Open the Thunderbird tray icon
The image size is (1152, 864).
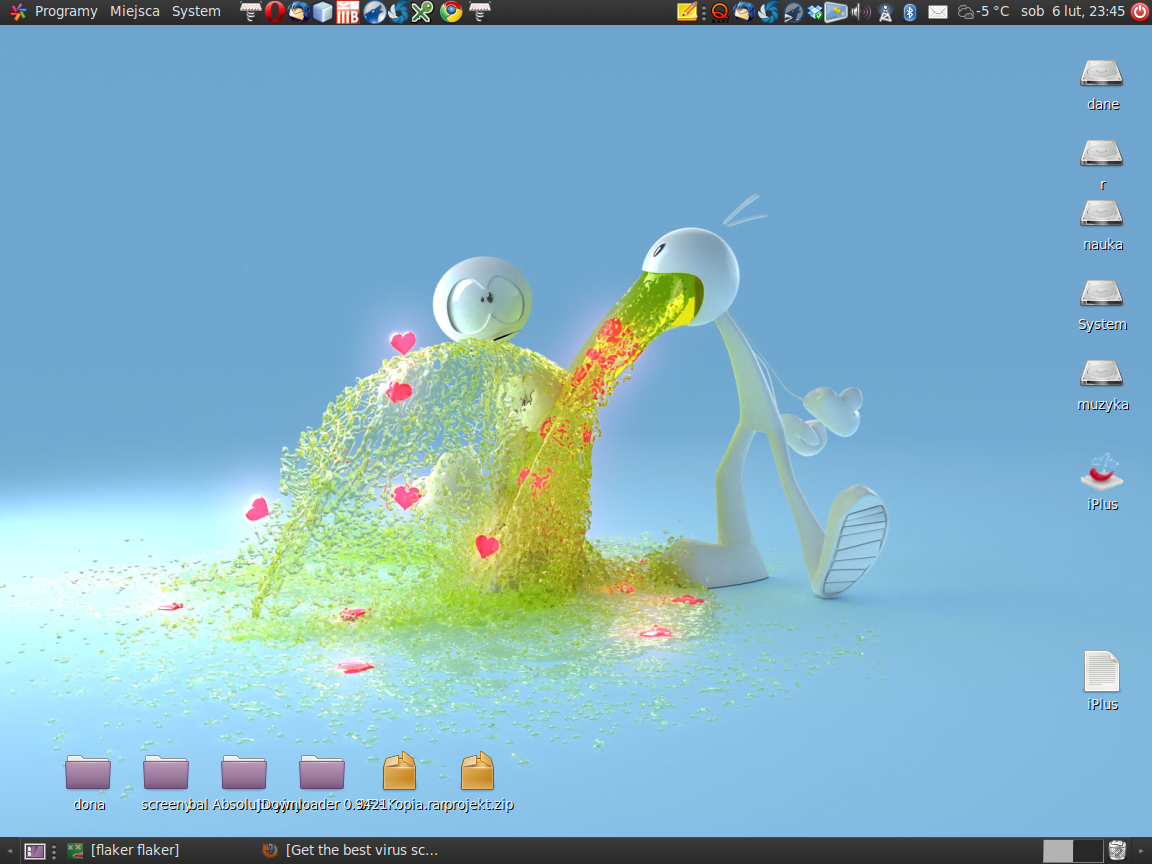[744, 12]
